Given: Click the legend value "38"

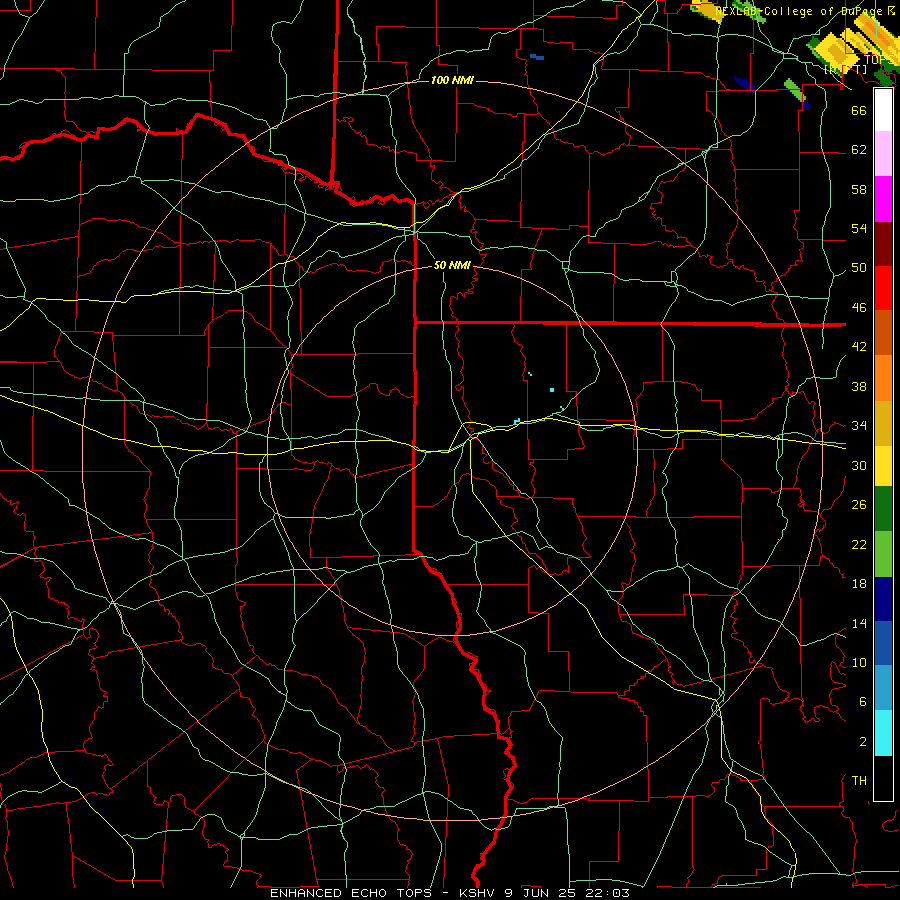Looking at the screenshot, I should click(x=859, y=386).
